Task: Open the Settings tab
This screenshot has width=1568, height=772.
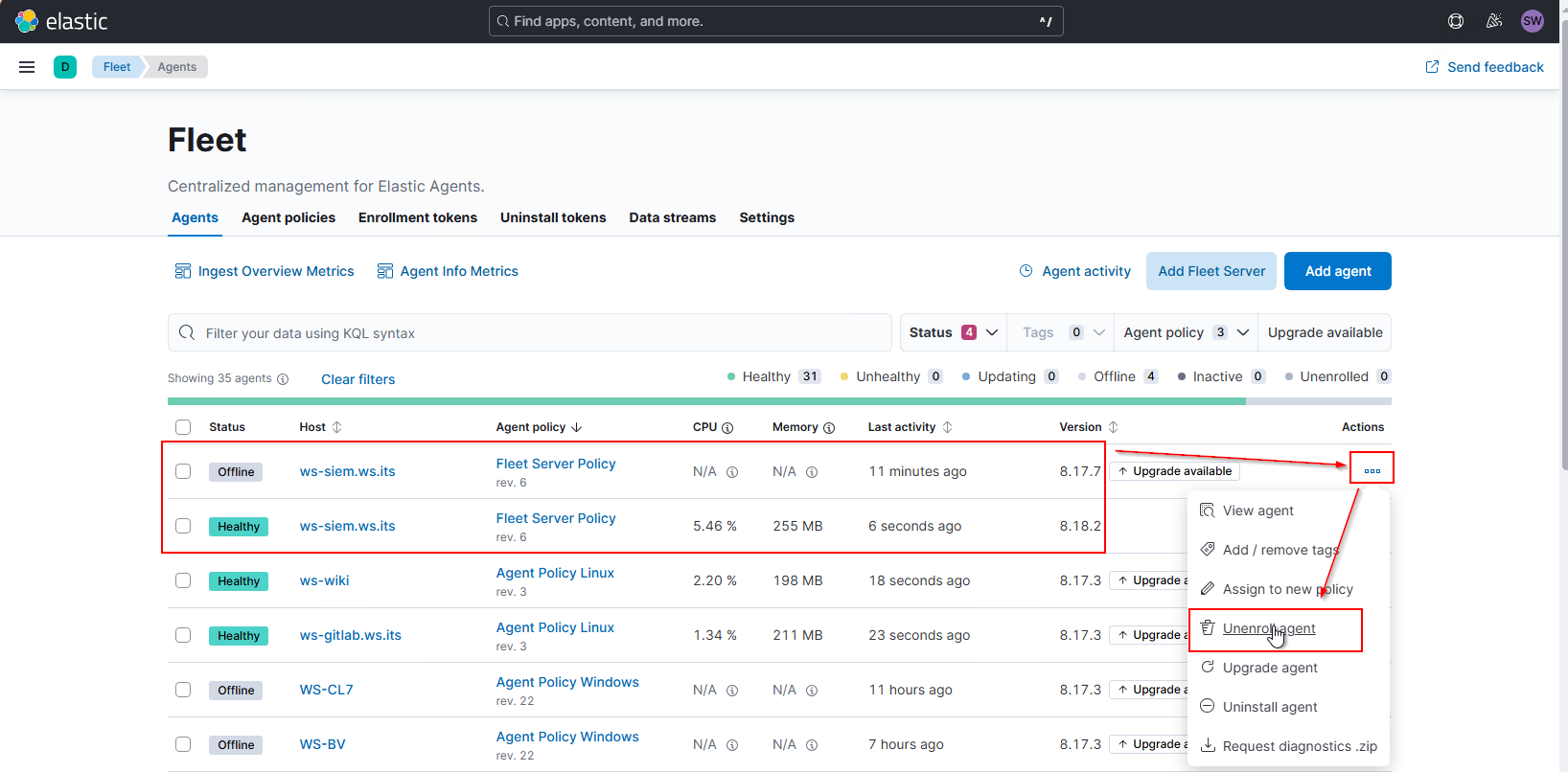Action: [x=767, y=217]
